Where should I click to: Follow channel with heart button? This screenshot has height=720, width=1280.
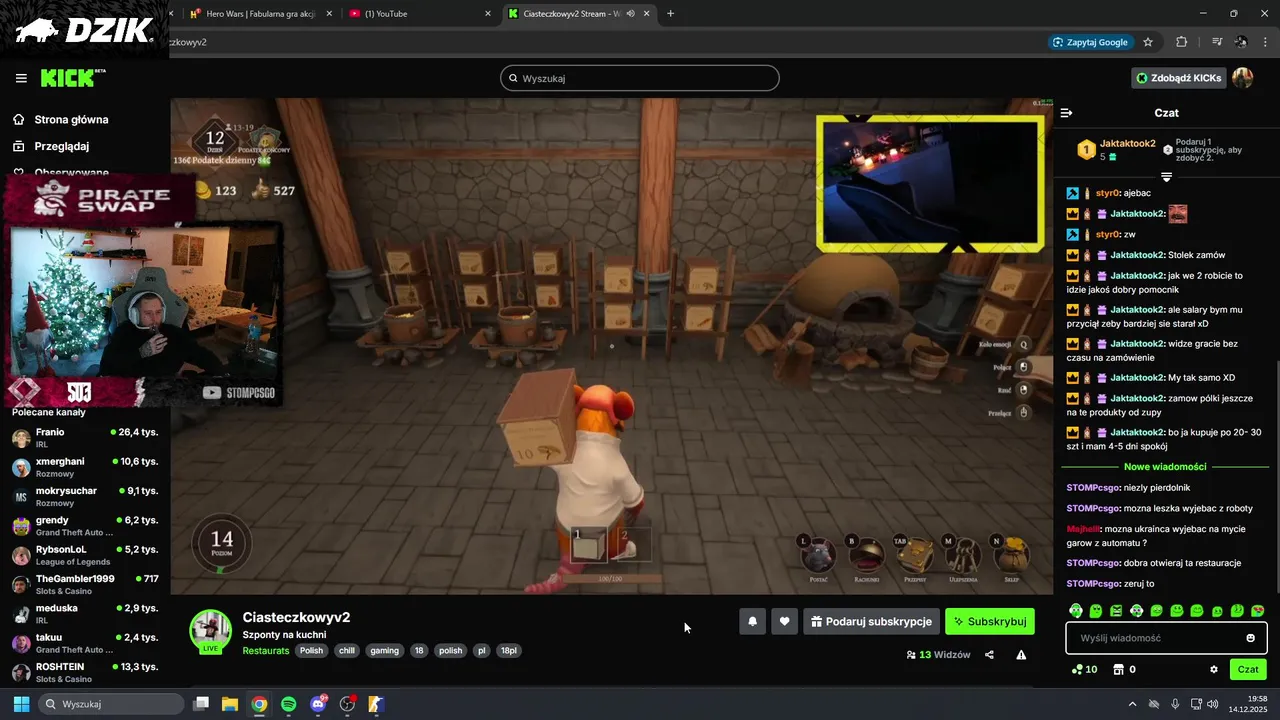click(785, 621)
